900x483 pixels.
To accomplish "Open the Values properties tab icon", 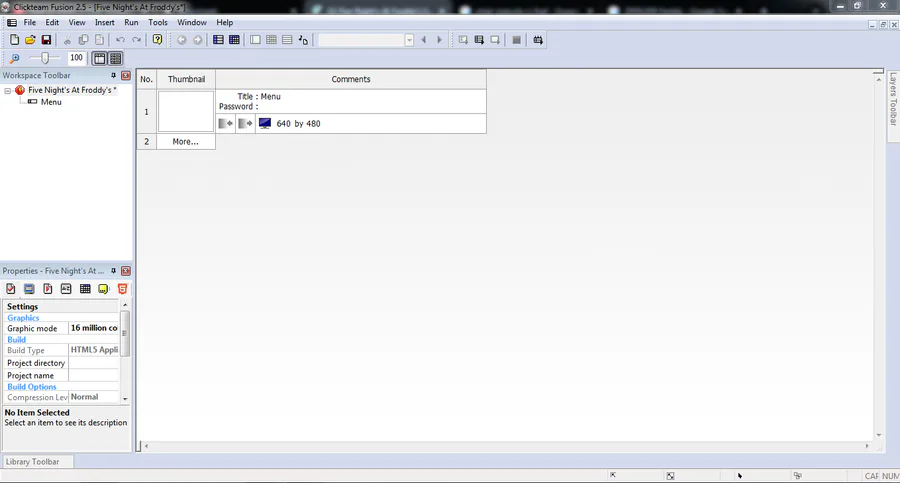I will point(66,289).
